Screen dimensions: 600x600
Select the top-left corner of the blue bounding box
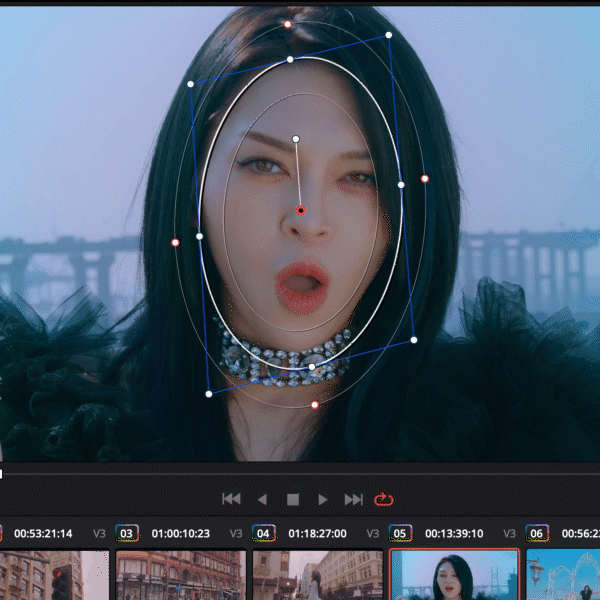click(x=191, y=84)
